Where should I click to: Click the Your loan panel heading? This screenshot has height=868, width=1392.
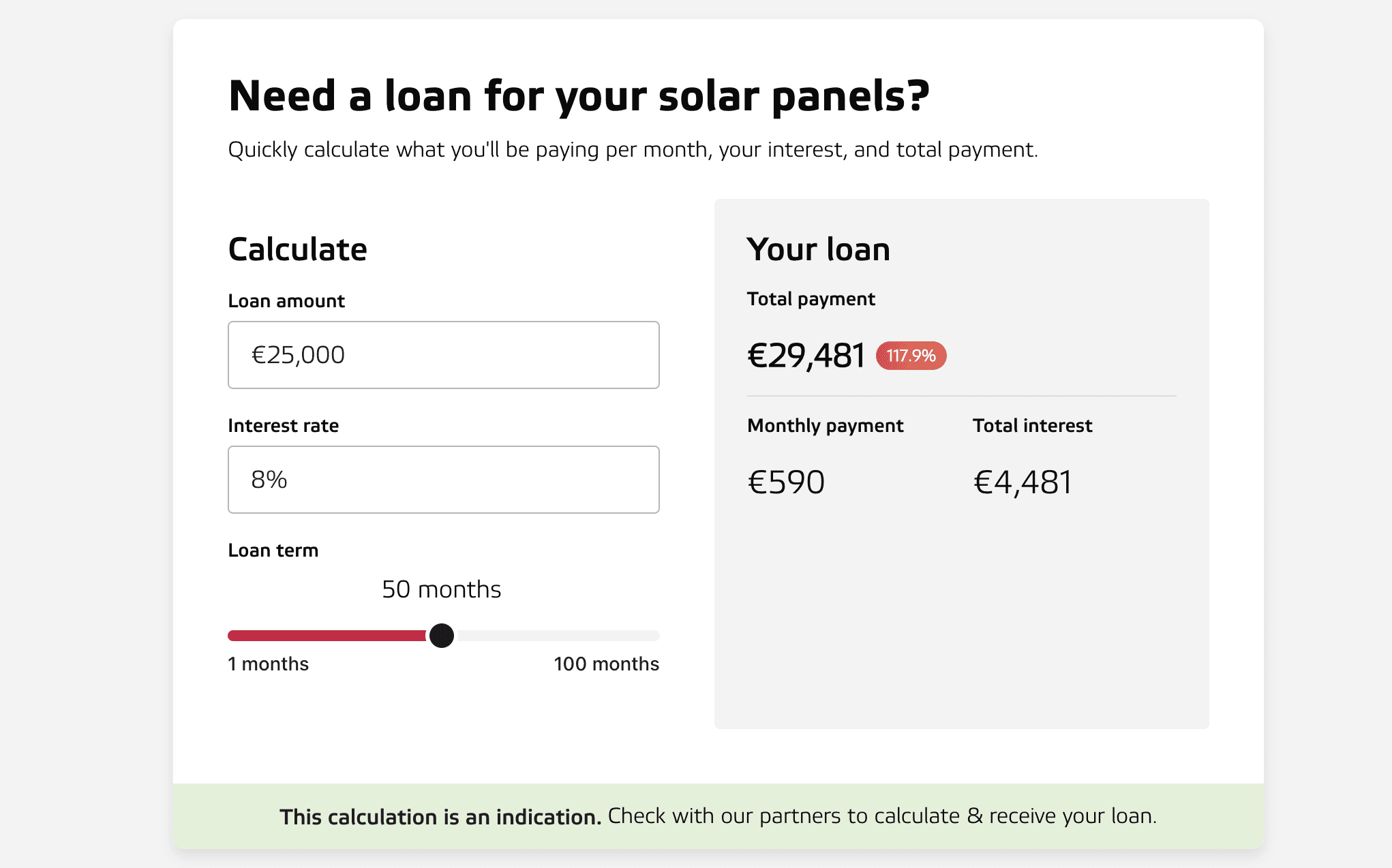coord(819,249)
